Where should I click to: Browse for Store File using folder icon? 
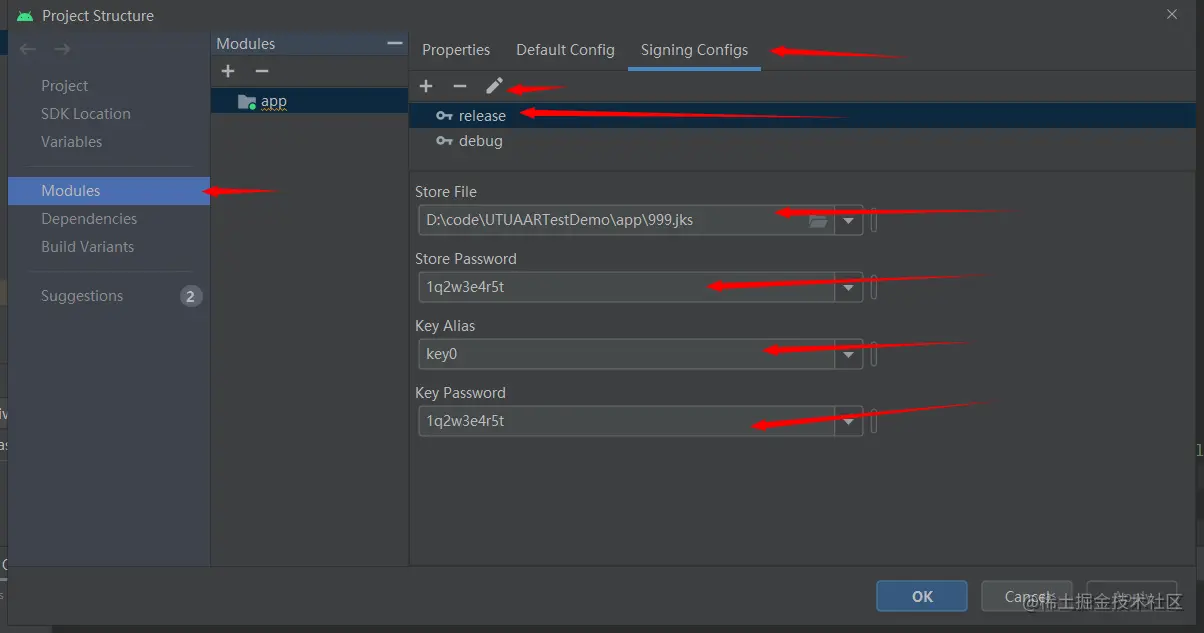(818, 221)
